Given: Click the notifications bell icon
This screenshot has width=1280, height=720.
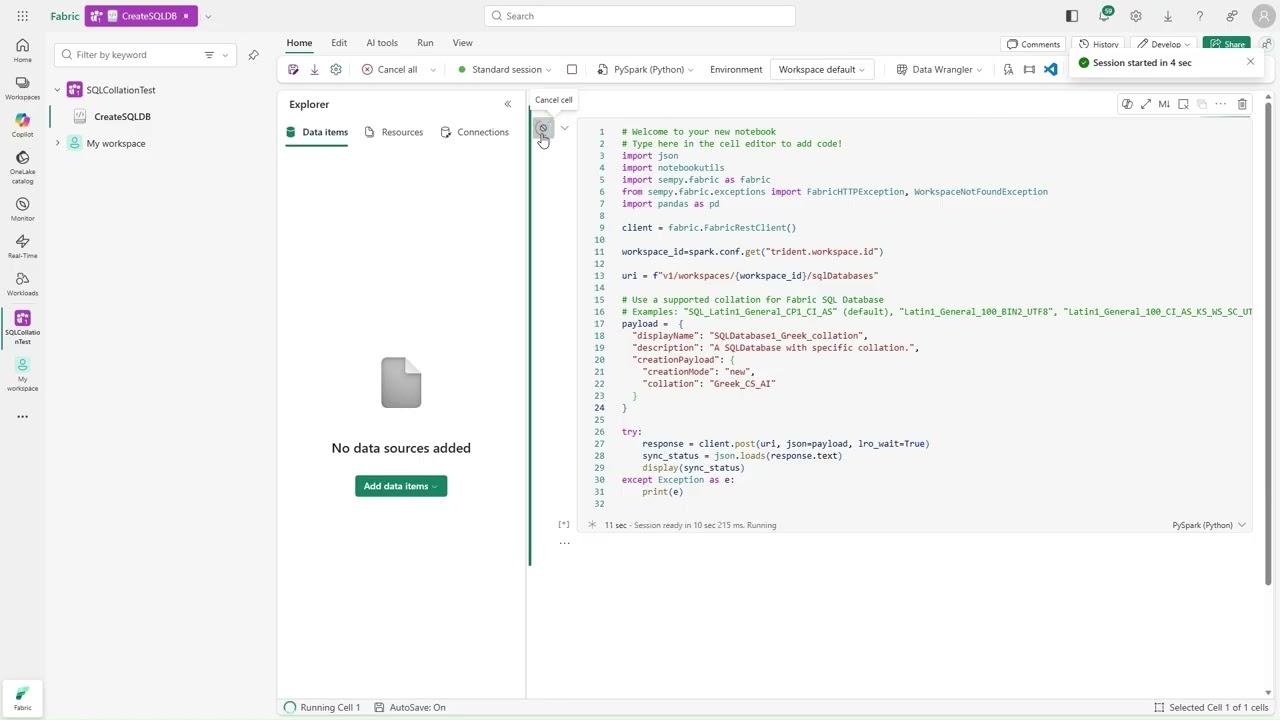Looking at the screenshot, I should point(1104,16).
